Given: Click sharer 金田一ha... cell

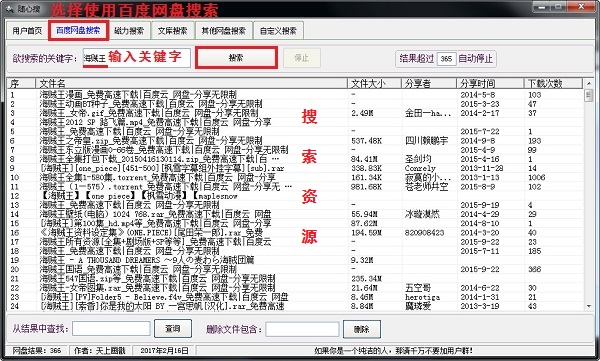Looking at the screenshot, I should pyautogui.click(x=428, y=113).
